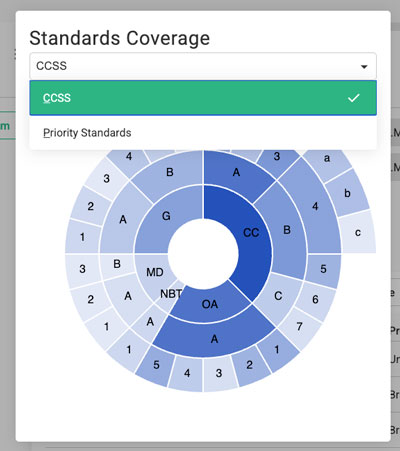Click the CCSS combo box field

pyautogui.click(x=203, y=66)
